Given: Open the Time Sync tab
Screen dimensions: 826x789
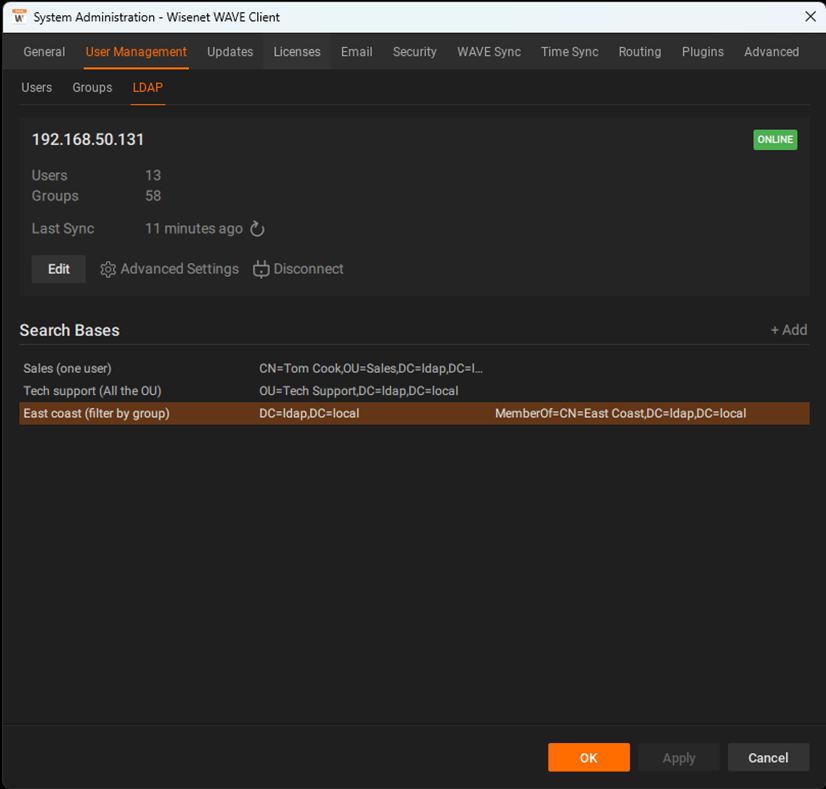Looking at the screenshot, I should point(569,52).
